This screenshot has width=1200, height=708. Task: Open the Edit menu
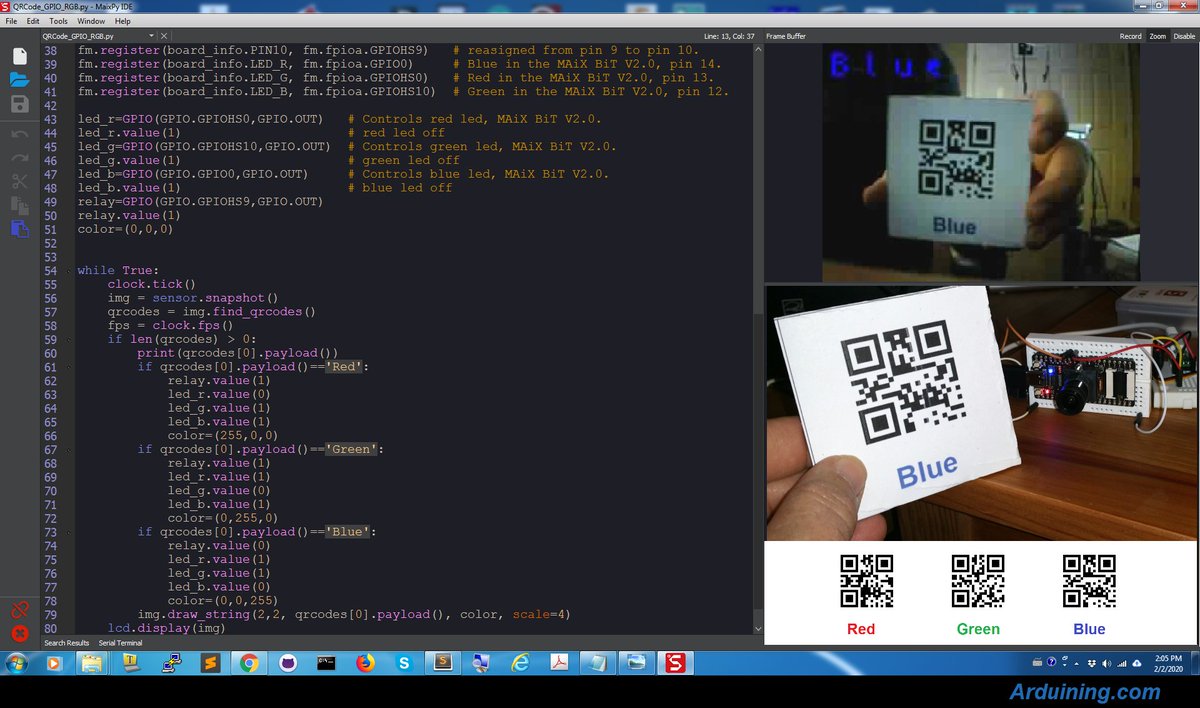point(34,21)
